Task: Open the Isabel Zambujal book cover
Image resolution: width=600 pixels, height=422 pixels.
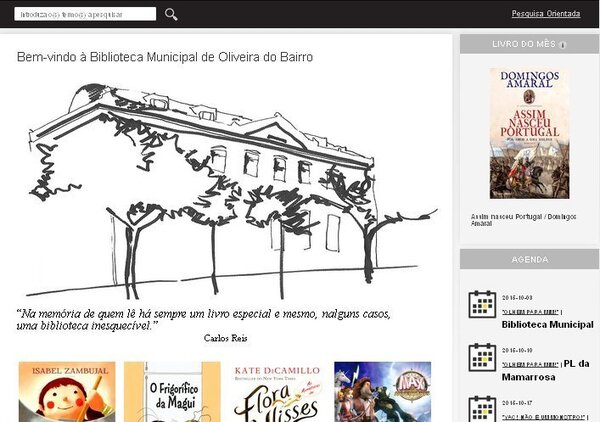Action: (x=67, y=391)
